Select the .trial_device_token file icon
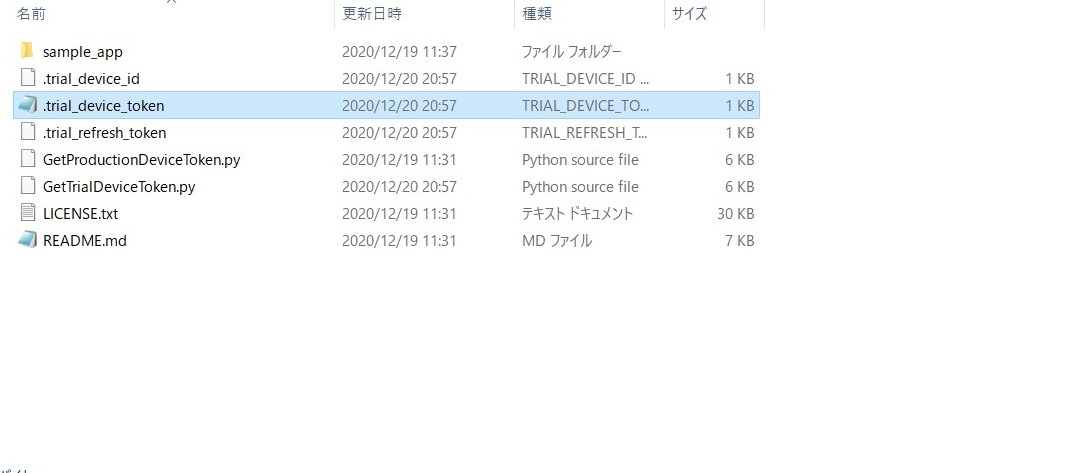Image resolution: width=1067 pixels, height=473 pixels. tap(27, 105)
